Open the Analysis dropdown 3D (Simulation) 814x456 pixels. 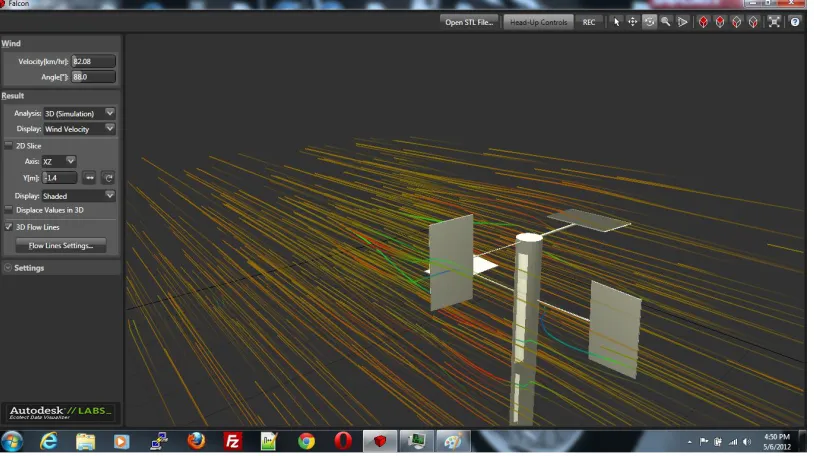pos(79,114)
